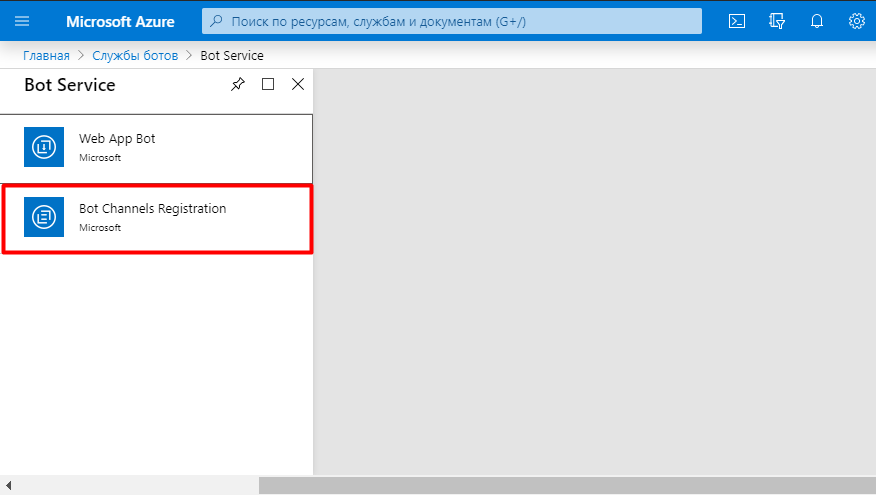Click Bot Service breadcrumb text

pos(232,56)
